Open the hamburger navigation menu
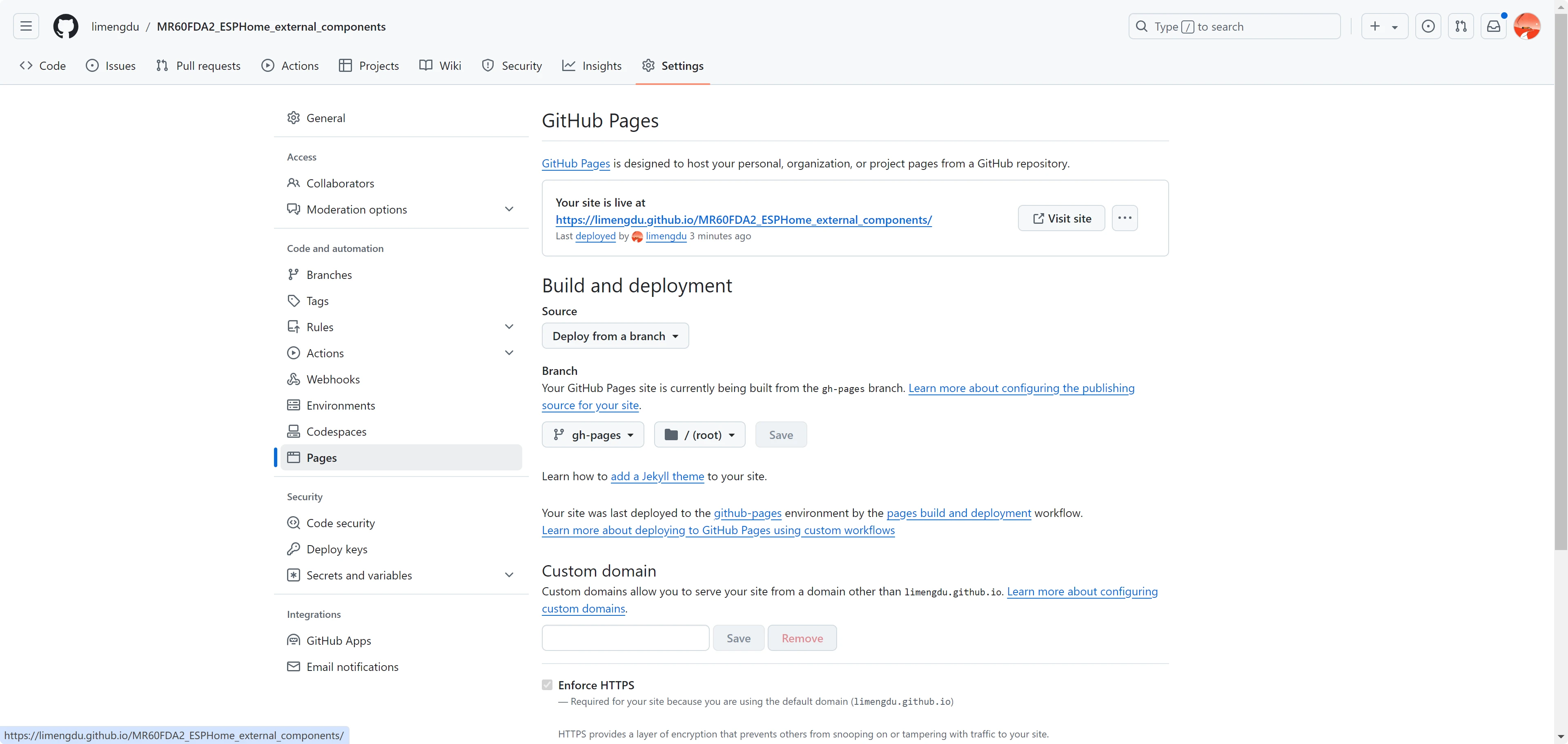Image resolution: width=1568 pixels, height=744 pixels. tap(26, 26)
